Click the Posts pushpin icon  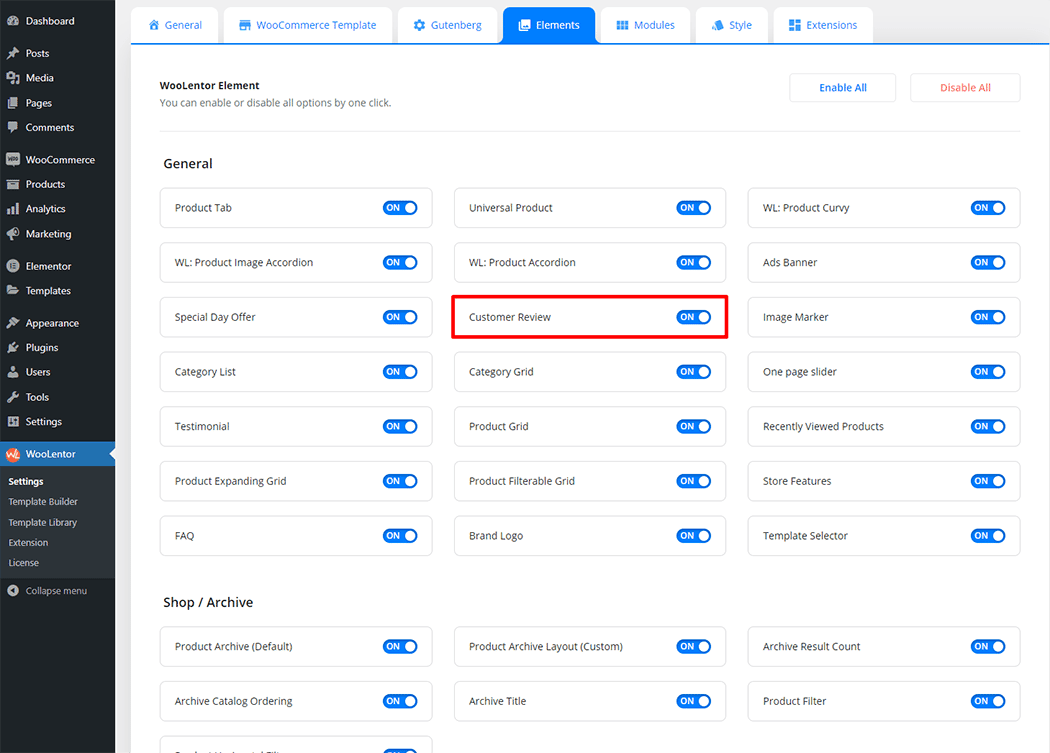tap(13, 53)
